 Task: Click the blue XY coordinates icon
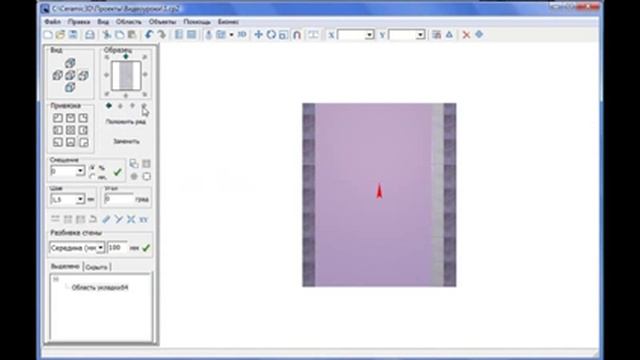143,220
